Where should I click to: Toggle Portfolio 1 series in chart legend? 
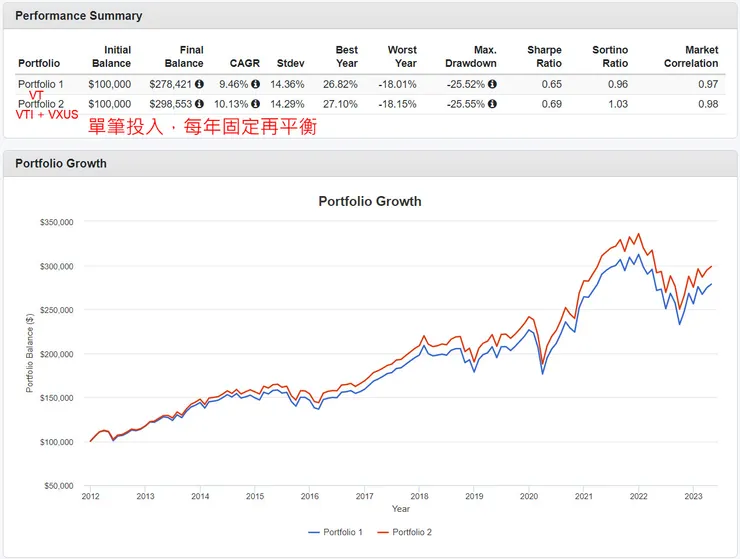pos(336,532)
